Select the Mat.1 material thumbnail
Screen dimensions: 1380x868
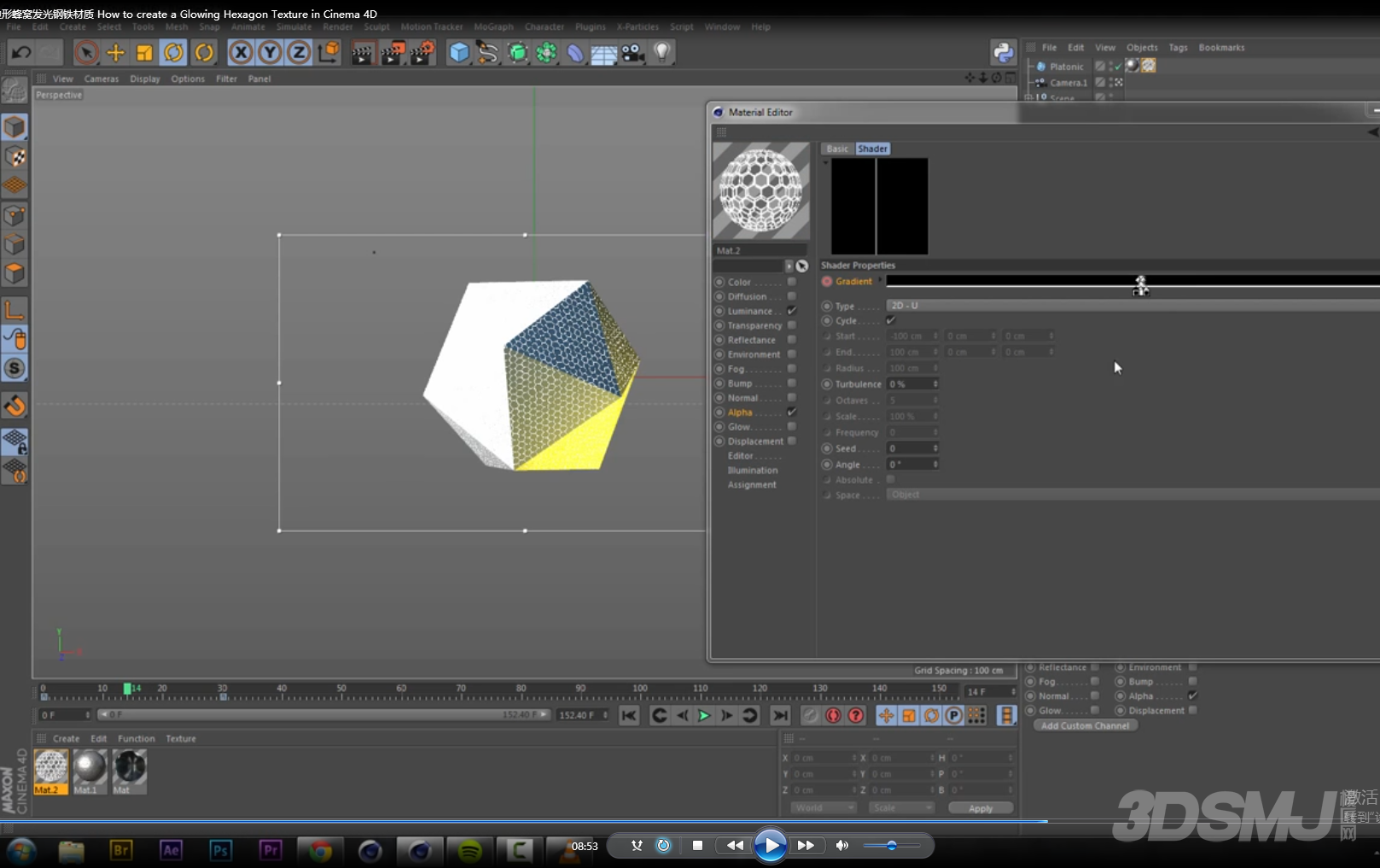tap(89, 772)
